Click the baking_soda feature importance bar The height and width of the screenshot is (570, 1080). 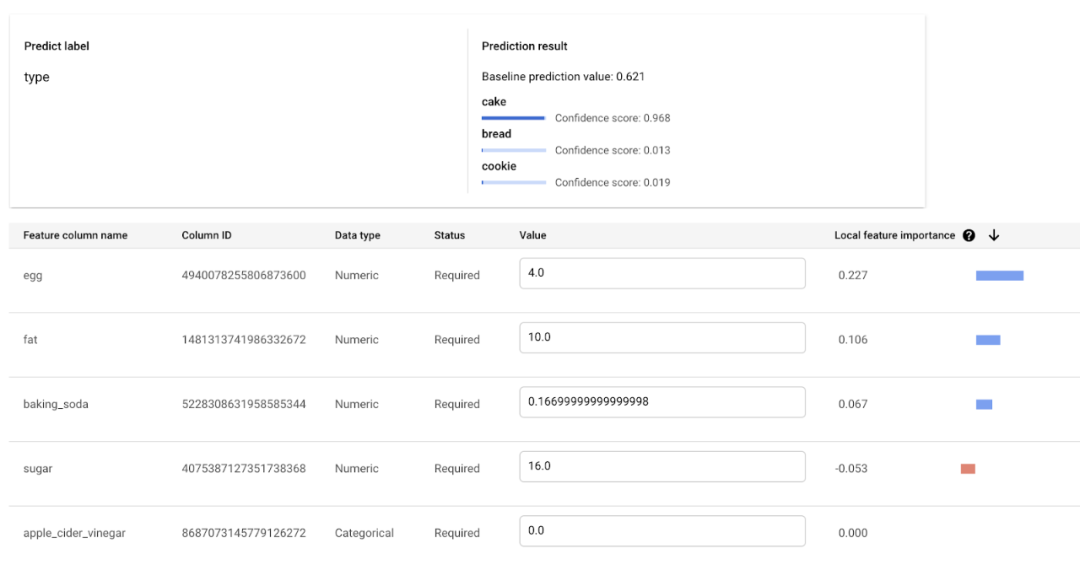pyautogui.click(x=984, y=404)
